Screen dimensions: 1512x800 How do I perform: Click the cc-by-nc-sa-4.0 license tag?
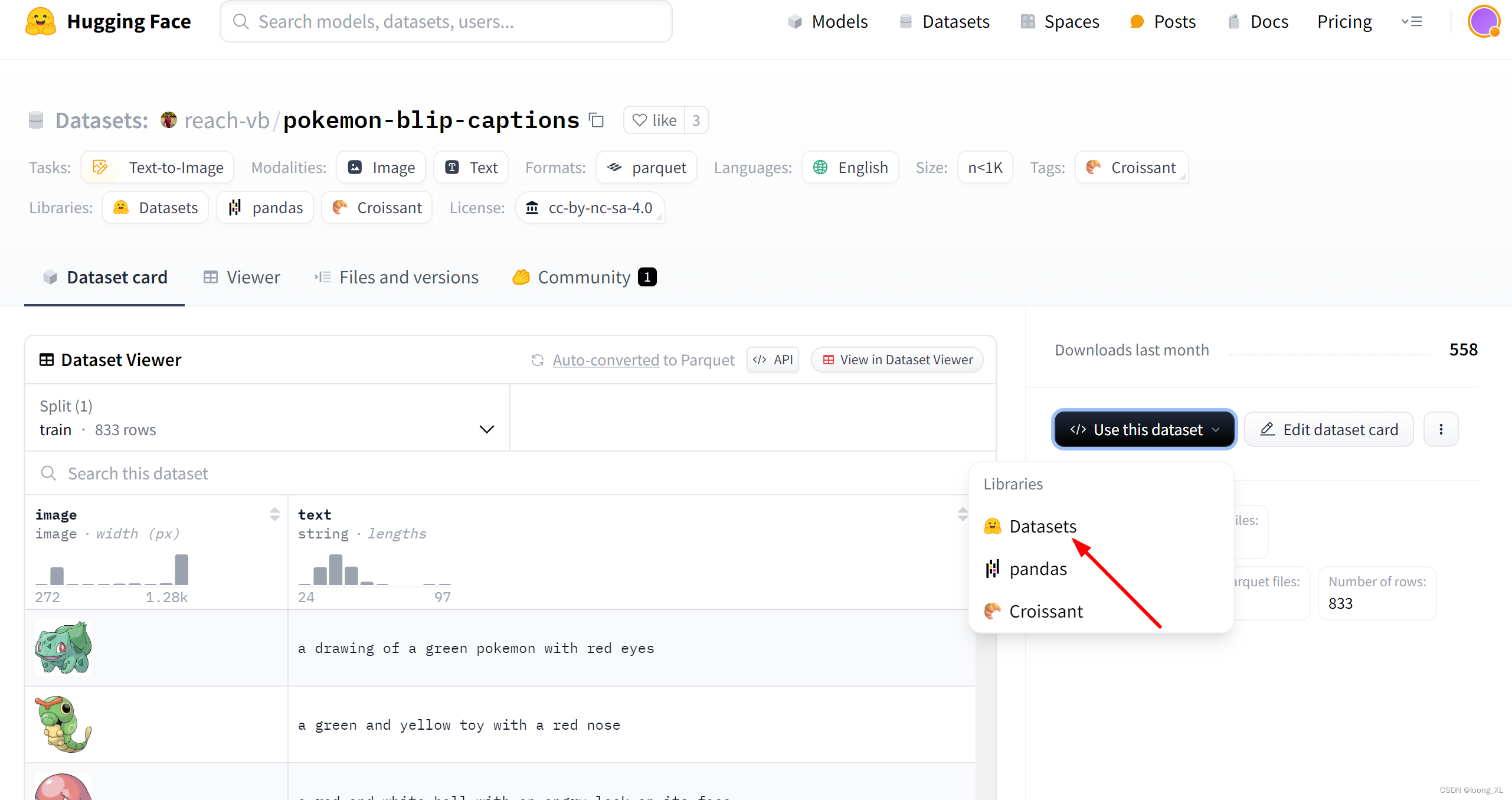point(590,207)
